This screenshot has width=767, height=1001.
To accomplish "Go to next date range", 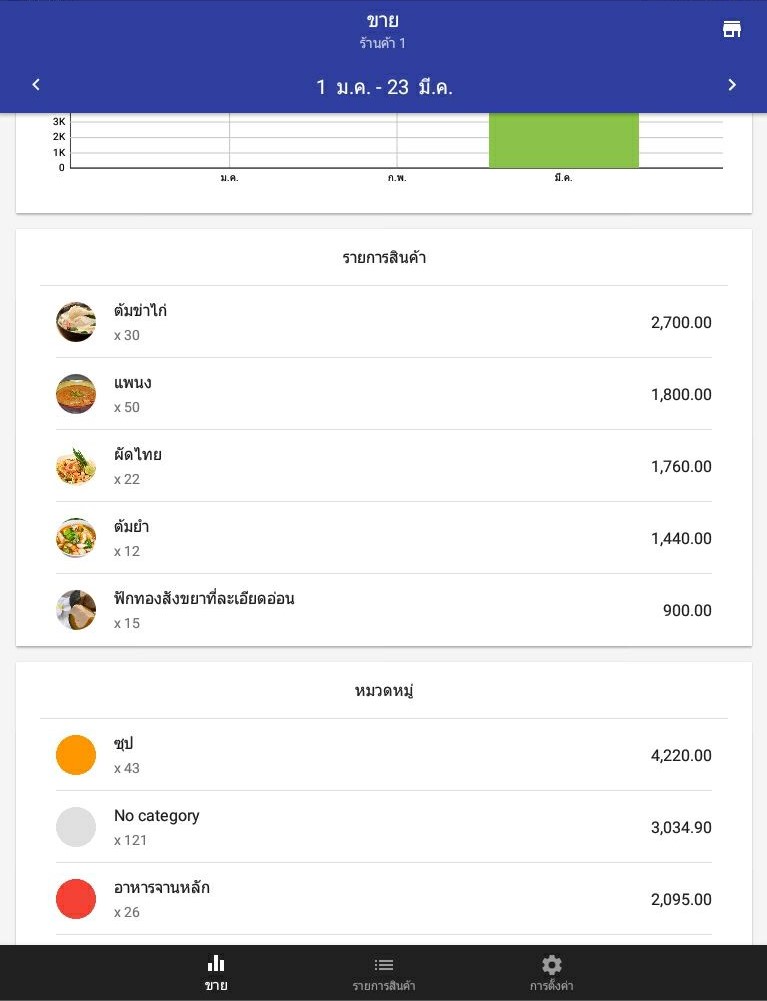I will point(732,85).
